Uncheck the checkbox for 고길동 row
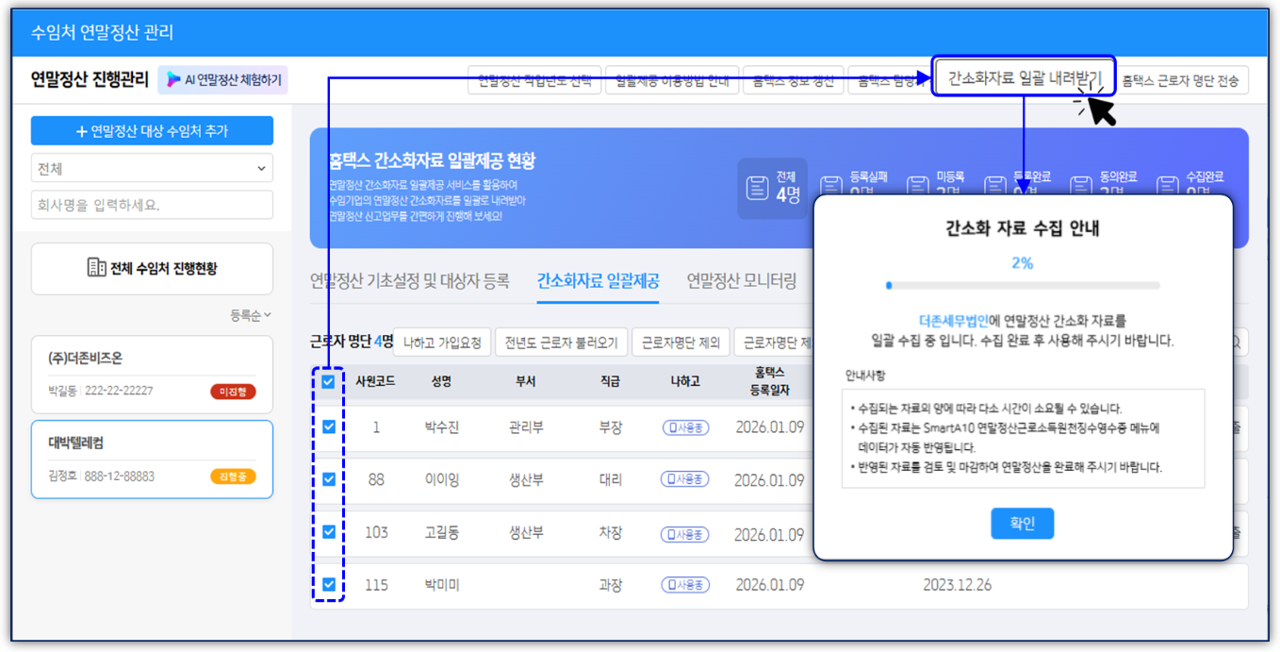Image resolution: width=1280 pixels, height=652 pixels. [x=329, y=532]
